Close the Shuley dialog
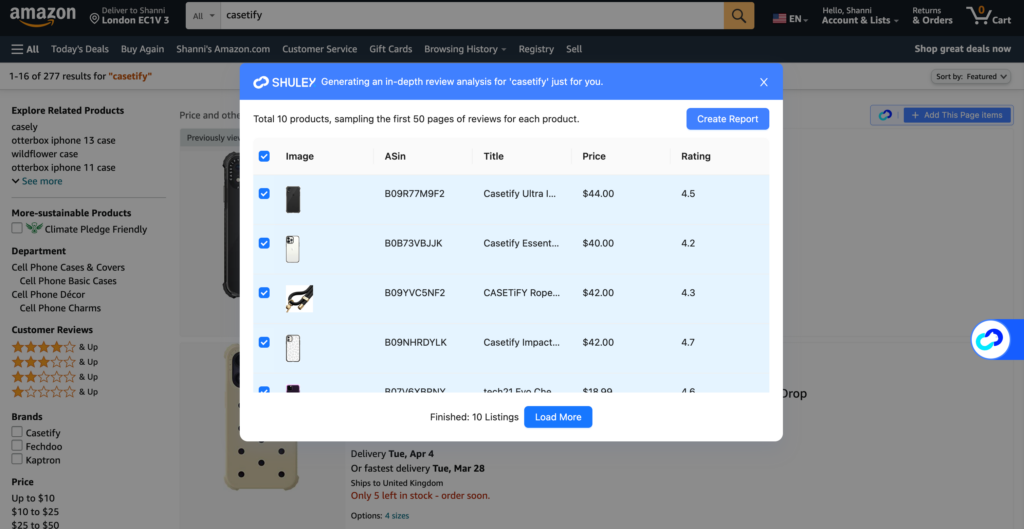Viewport: 1024px width, 529px height. (763, 82)
